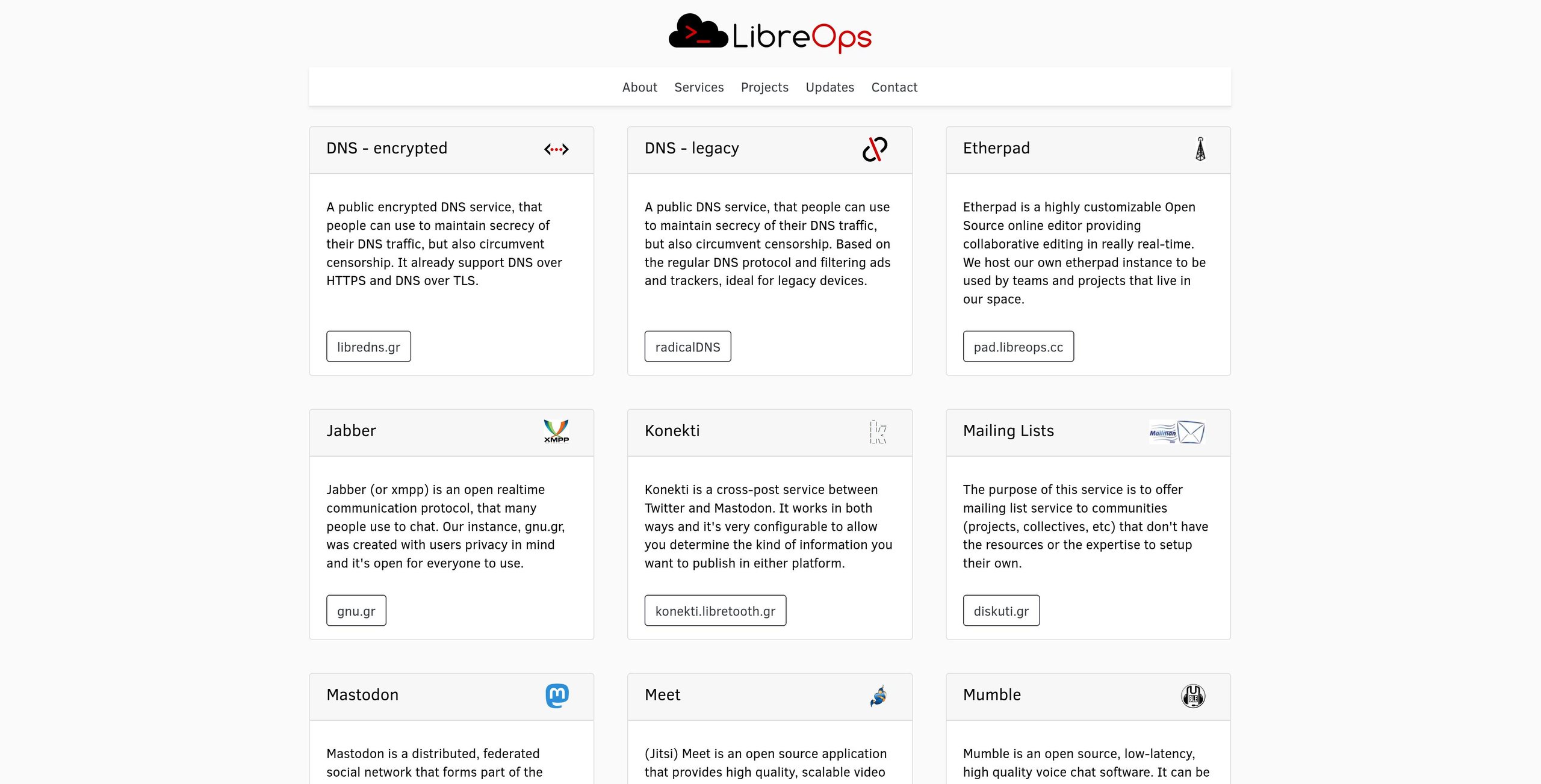Click the Etherpad tower icon
Screen dimensions: 1541x784
point(1200,149)
